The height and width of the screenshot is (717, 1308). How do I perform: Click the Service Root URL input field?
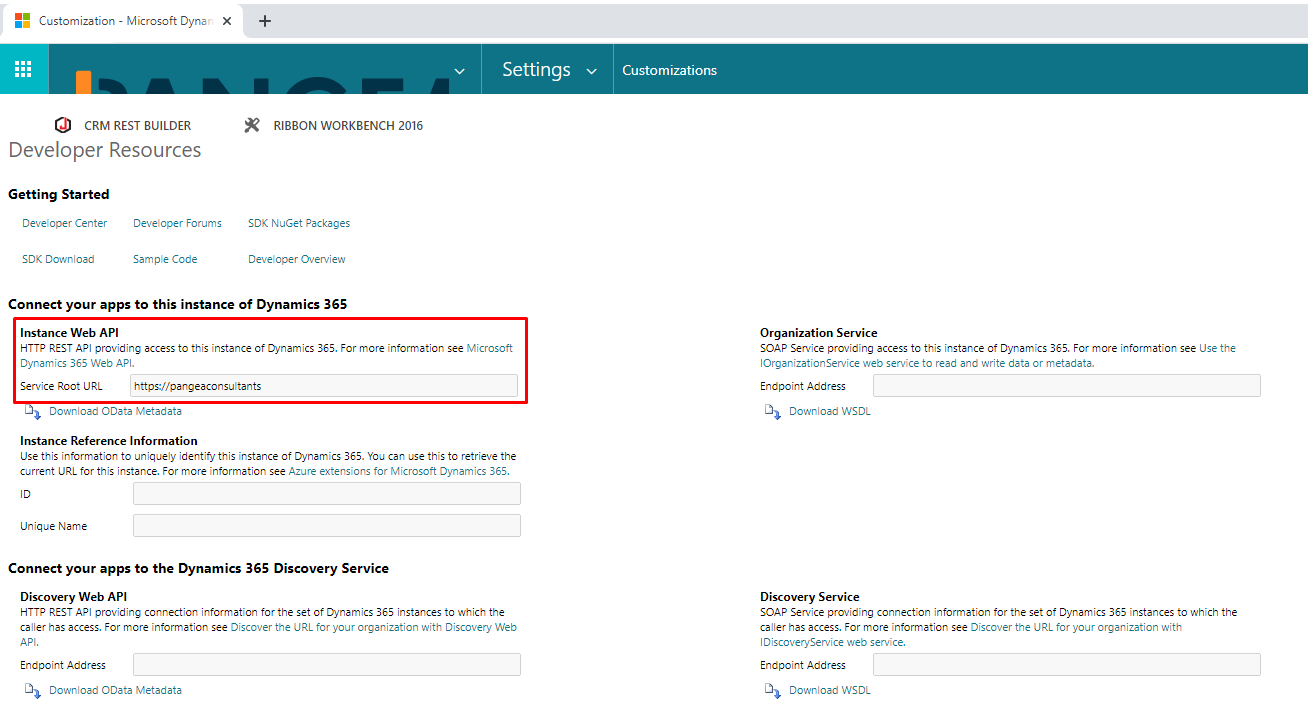pos(325,385)
